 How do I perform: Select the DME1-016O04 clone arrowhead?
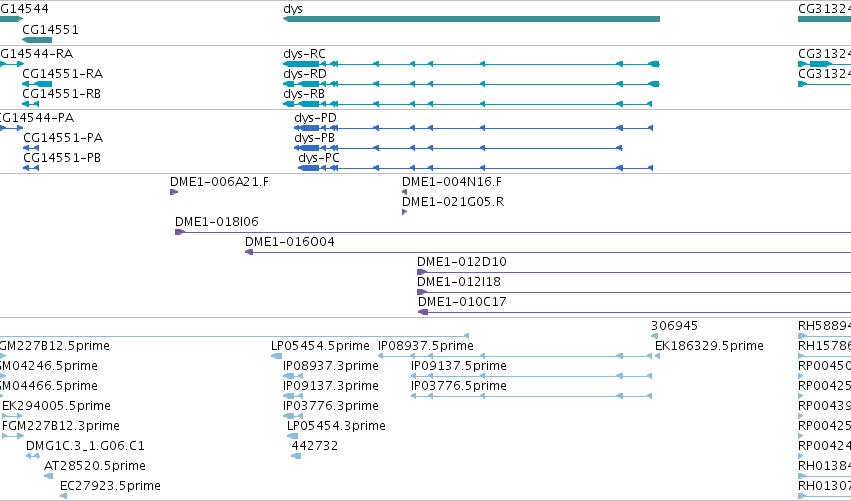249,252
